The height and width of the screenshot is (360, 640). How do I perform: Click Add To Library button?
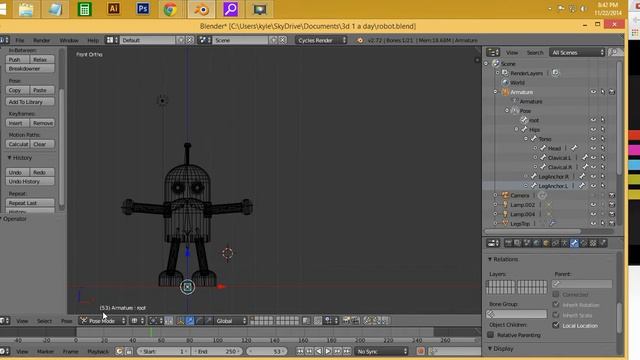30,102
